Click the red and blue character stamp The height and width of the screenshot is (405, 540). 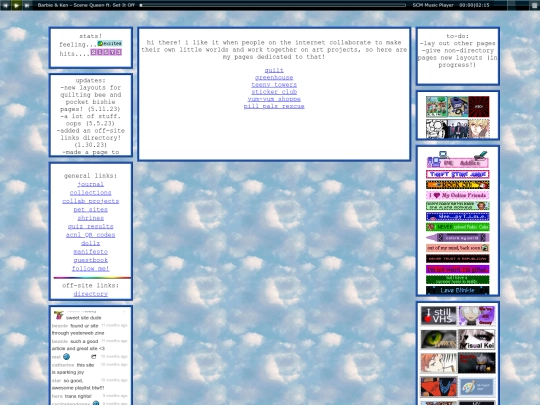pyautogui.click(x=439, y=386)
